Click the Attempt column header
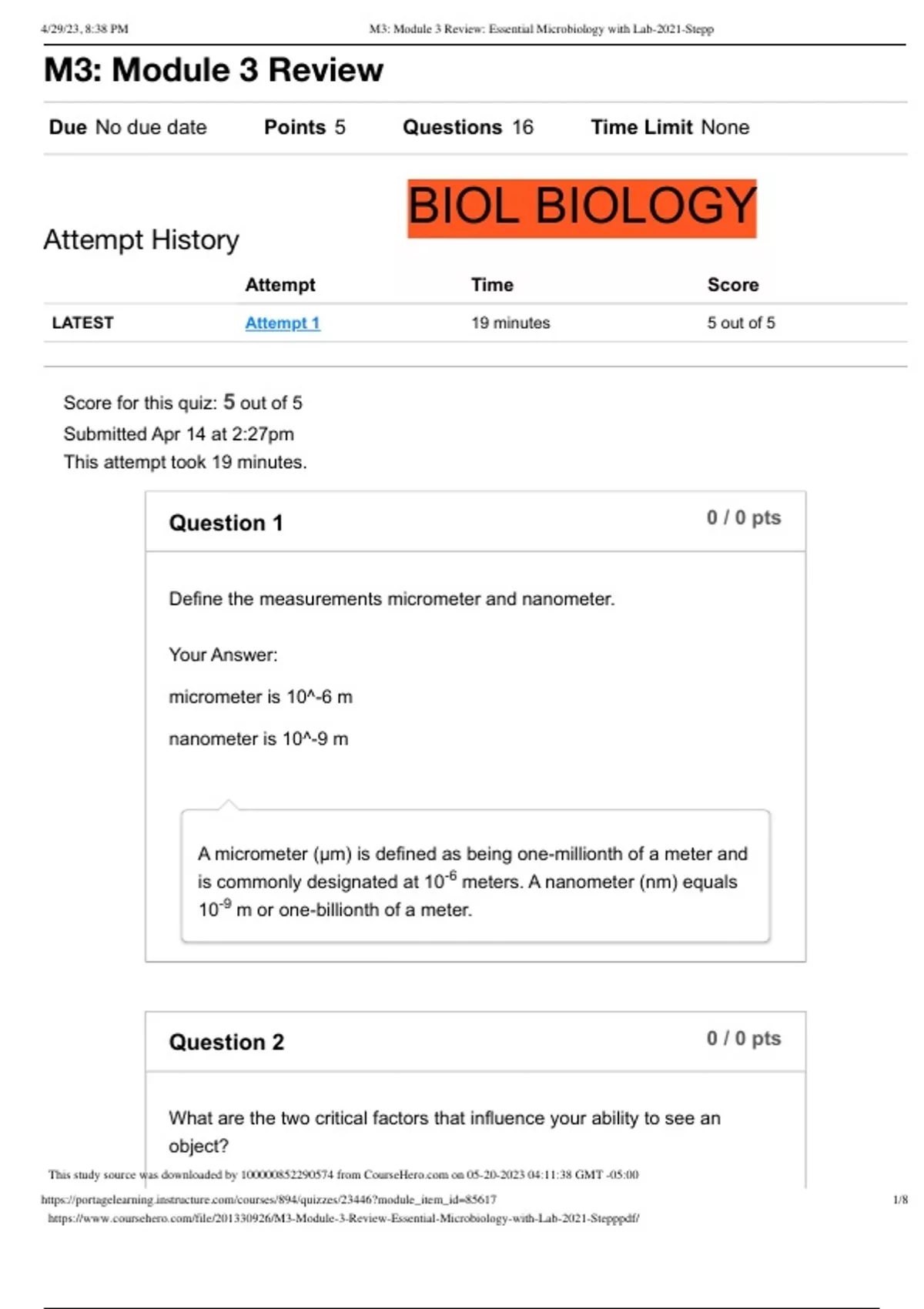This screenshot has width=924, height=1309. pos(280,285)
